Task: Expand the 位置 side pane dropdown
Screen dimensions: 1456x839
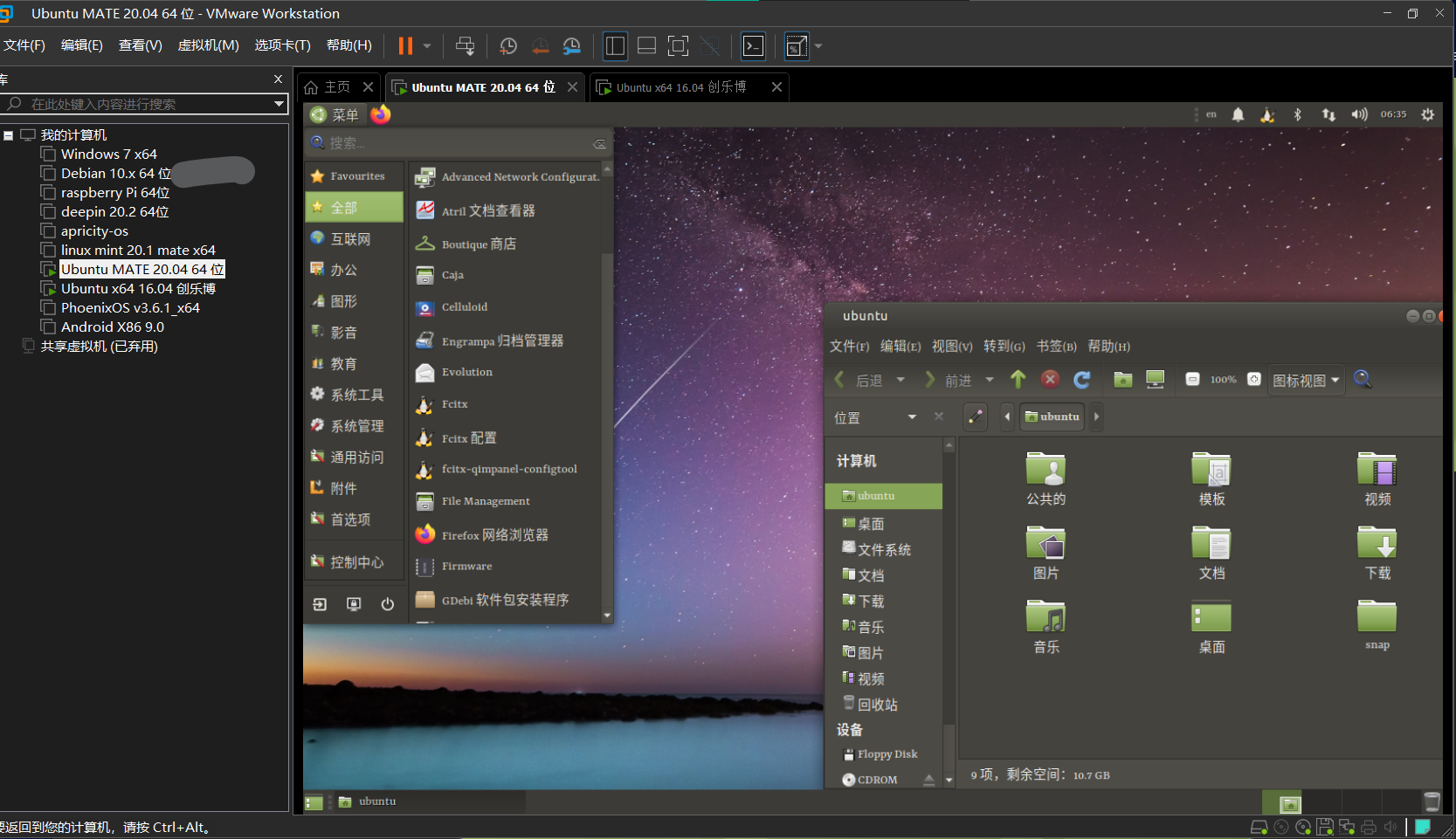Action: coord(912,417)
